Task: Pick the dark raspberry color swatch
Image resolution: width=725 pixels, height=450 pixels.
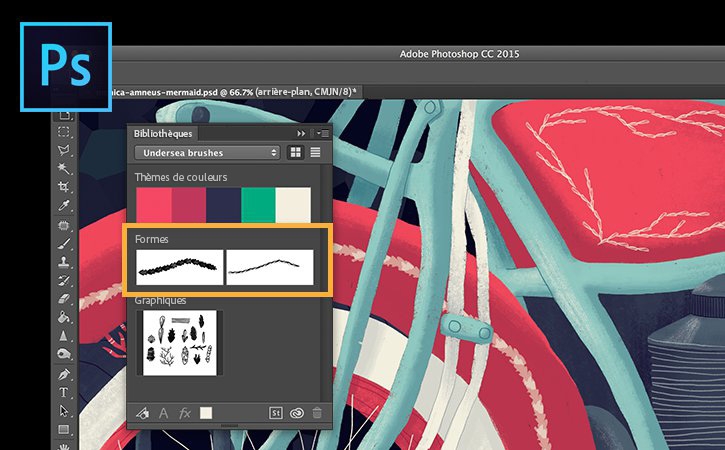Action: [189, 205]
